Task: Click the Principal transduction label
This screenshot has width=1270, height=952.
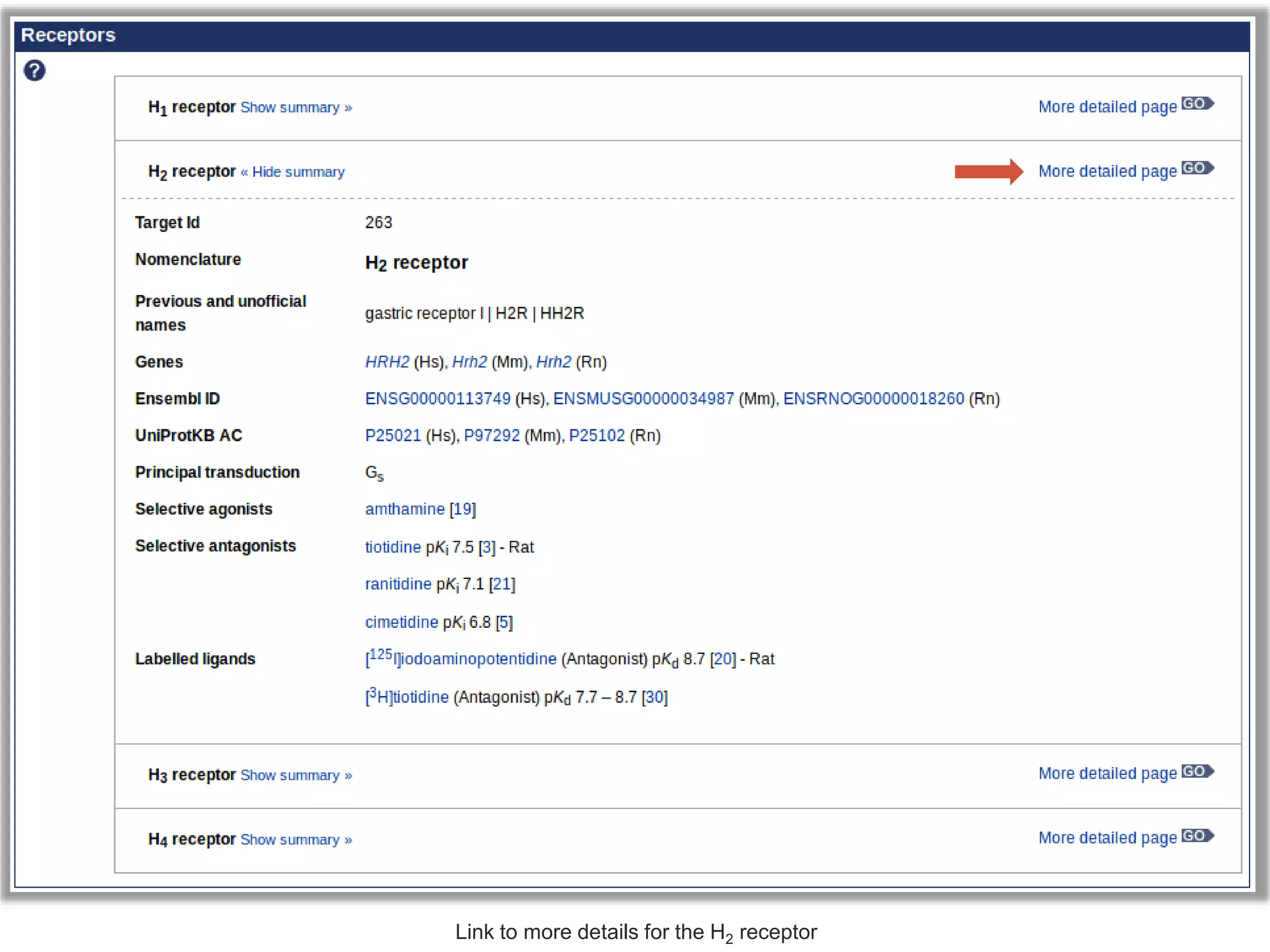Action: click(218, 472)
